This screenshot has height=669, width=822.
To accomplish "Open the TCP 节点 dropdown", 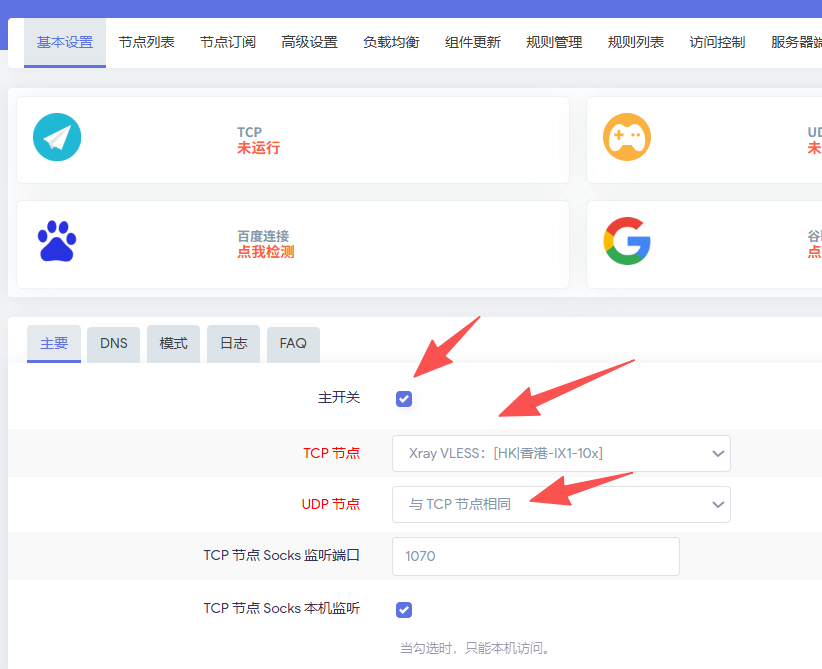I will click(x=561, y=453).
